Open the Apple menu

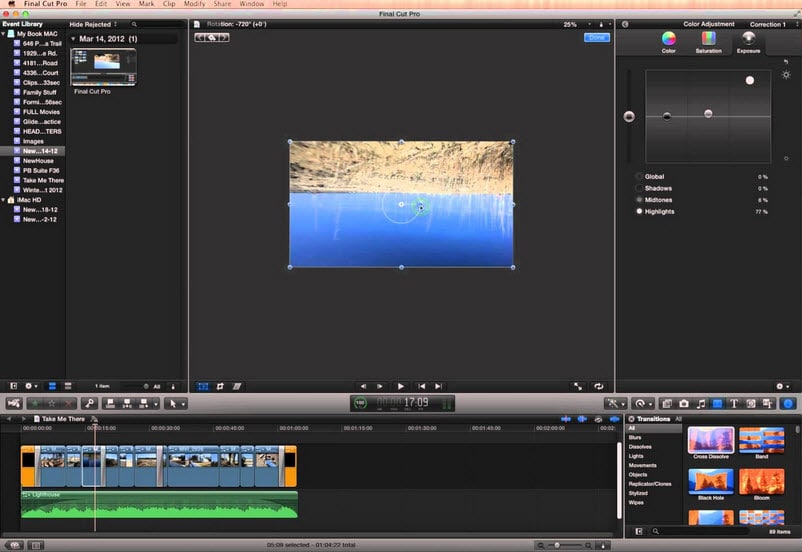(x=11, y=4)
